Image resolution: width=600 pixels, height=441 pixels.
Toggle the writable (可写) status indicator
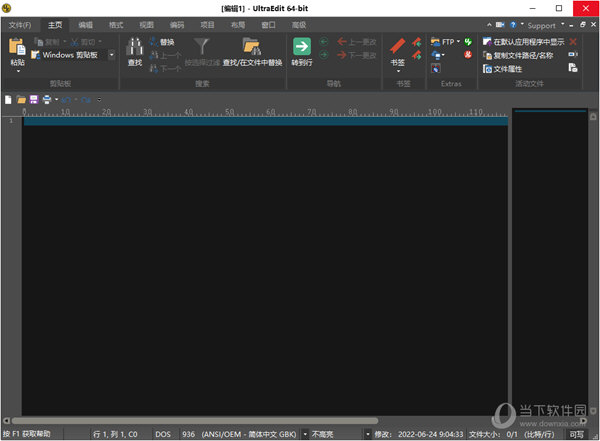click(x=576, y=434)
